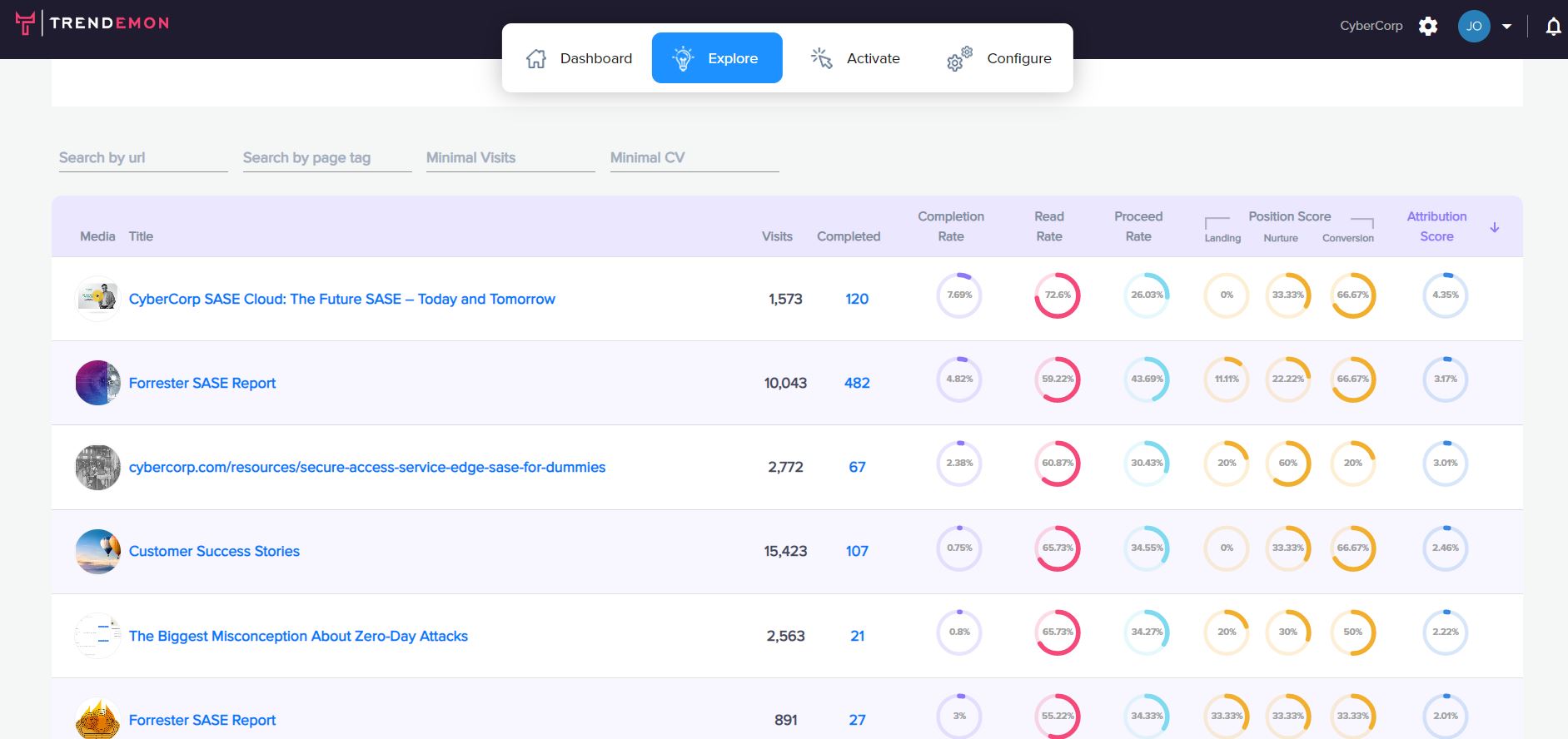Click the 0.75% completion rate gauge
Image resolution: width=1568 pixels, height=739 pixels.
click(x=959, y=548)
